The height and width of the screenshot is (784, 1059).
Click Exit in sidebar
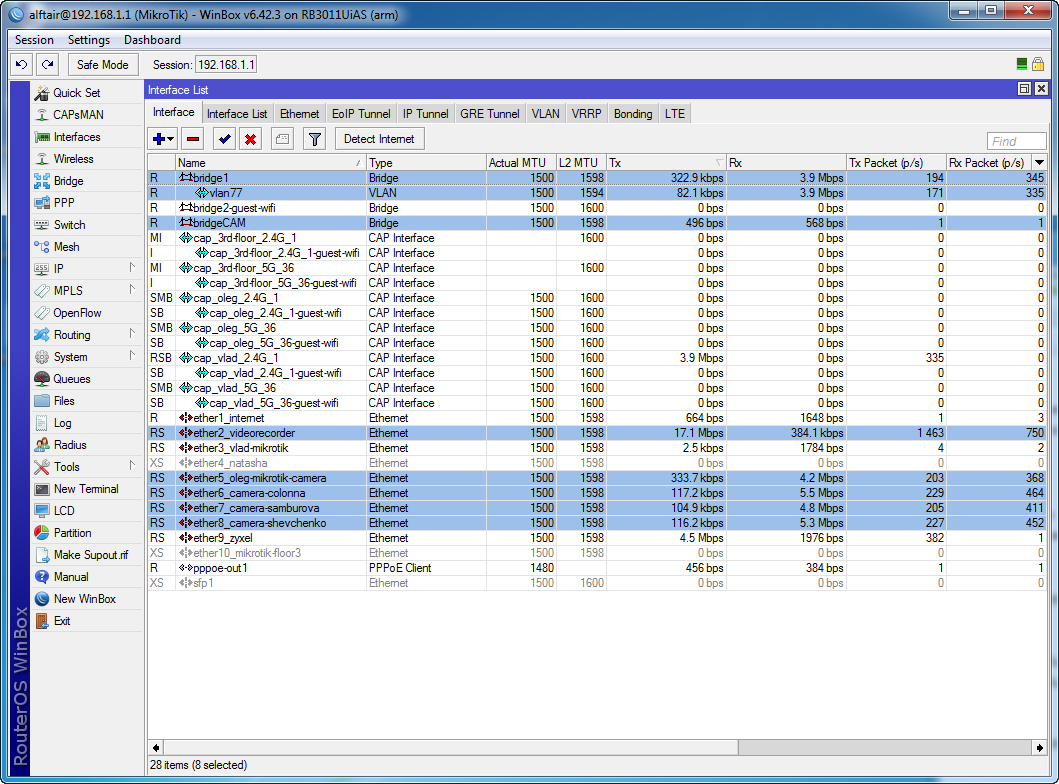(x=61, y=621)
